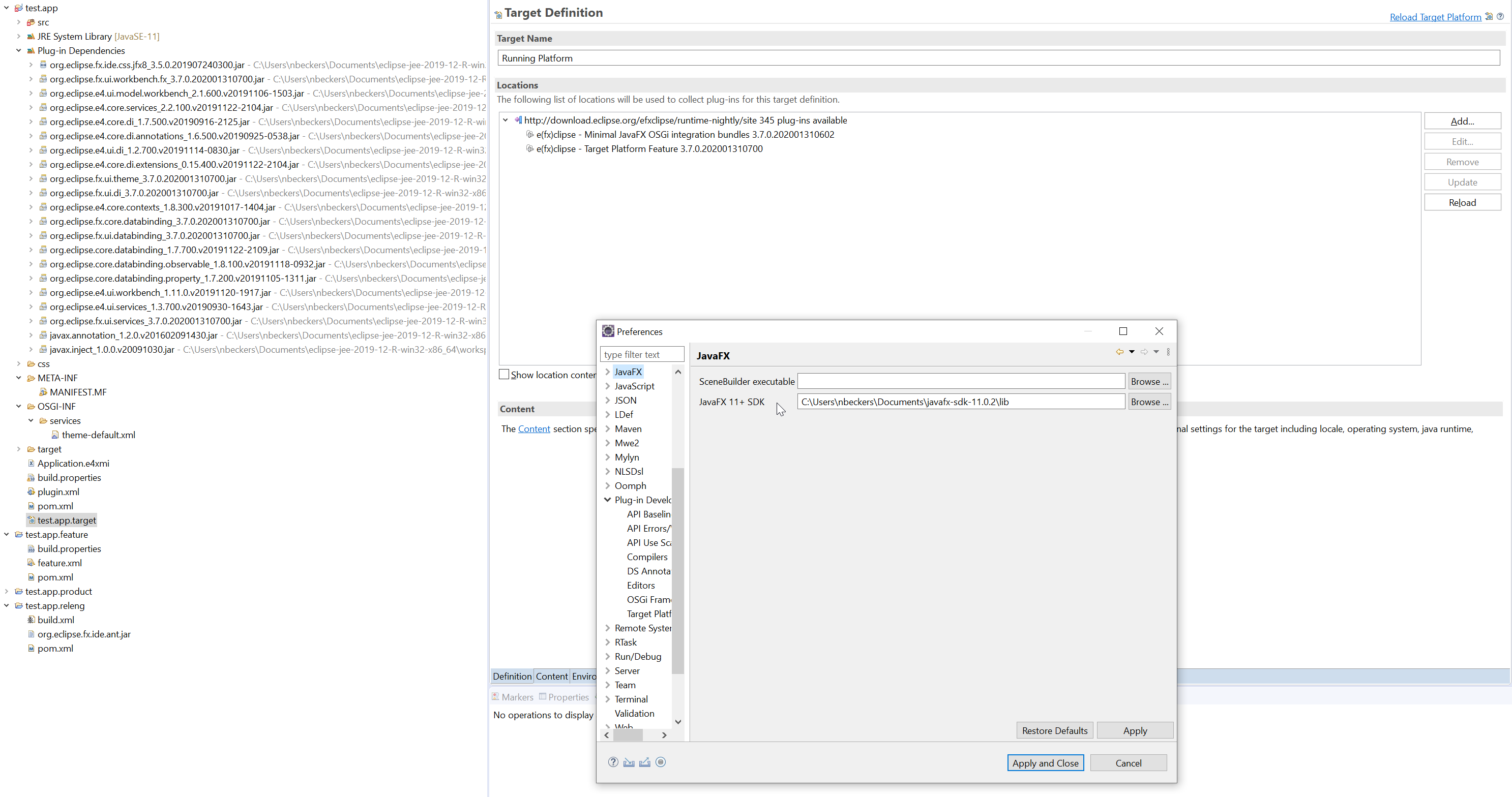Image resolution: width=1512 pixels, height=797 pixels.
Task: Click the javax.inject jar icon
Action: pos(43,349)
